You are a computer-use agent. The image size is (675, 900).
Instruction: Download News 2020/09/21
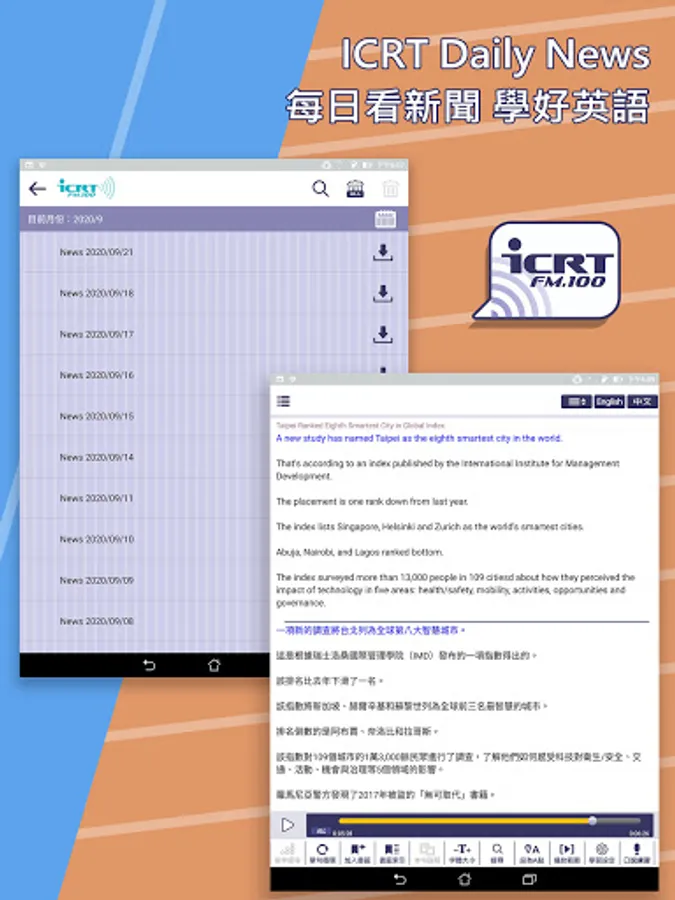383,252
